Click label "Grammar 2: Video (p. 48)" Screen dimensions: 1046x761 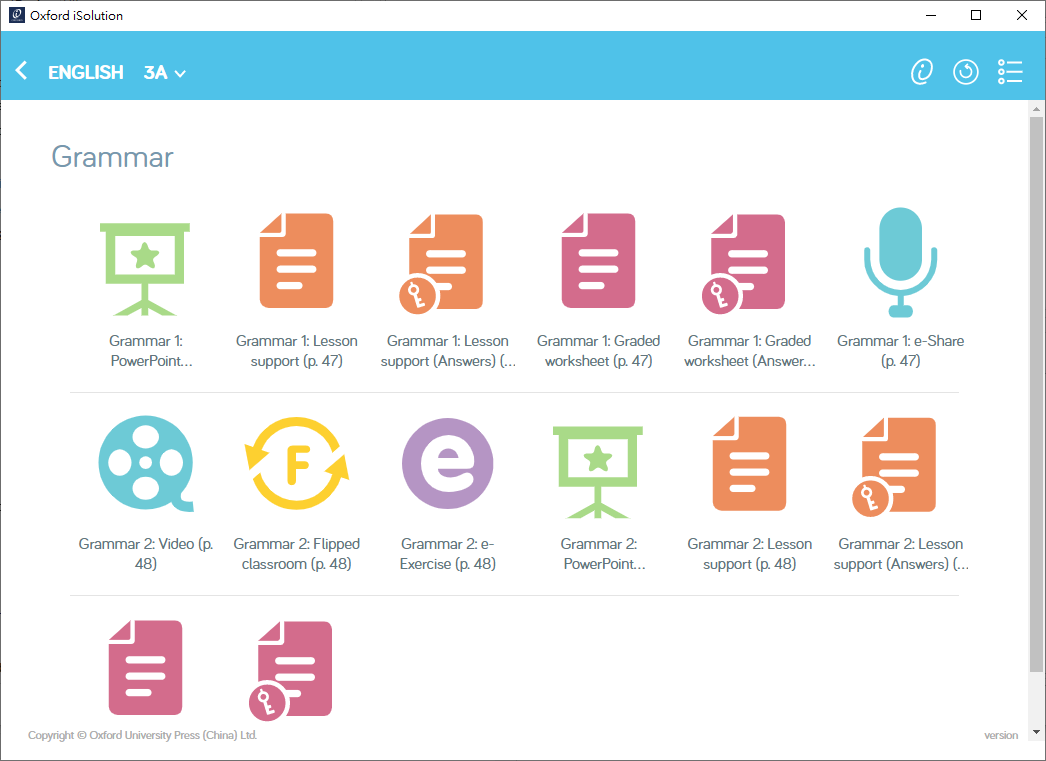coord(145,554)
